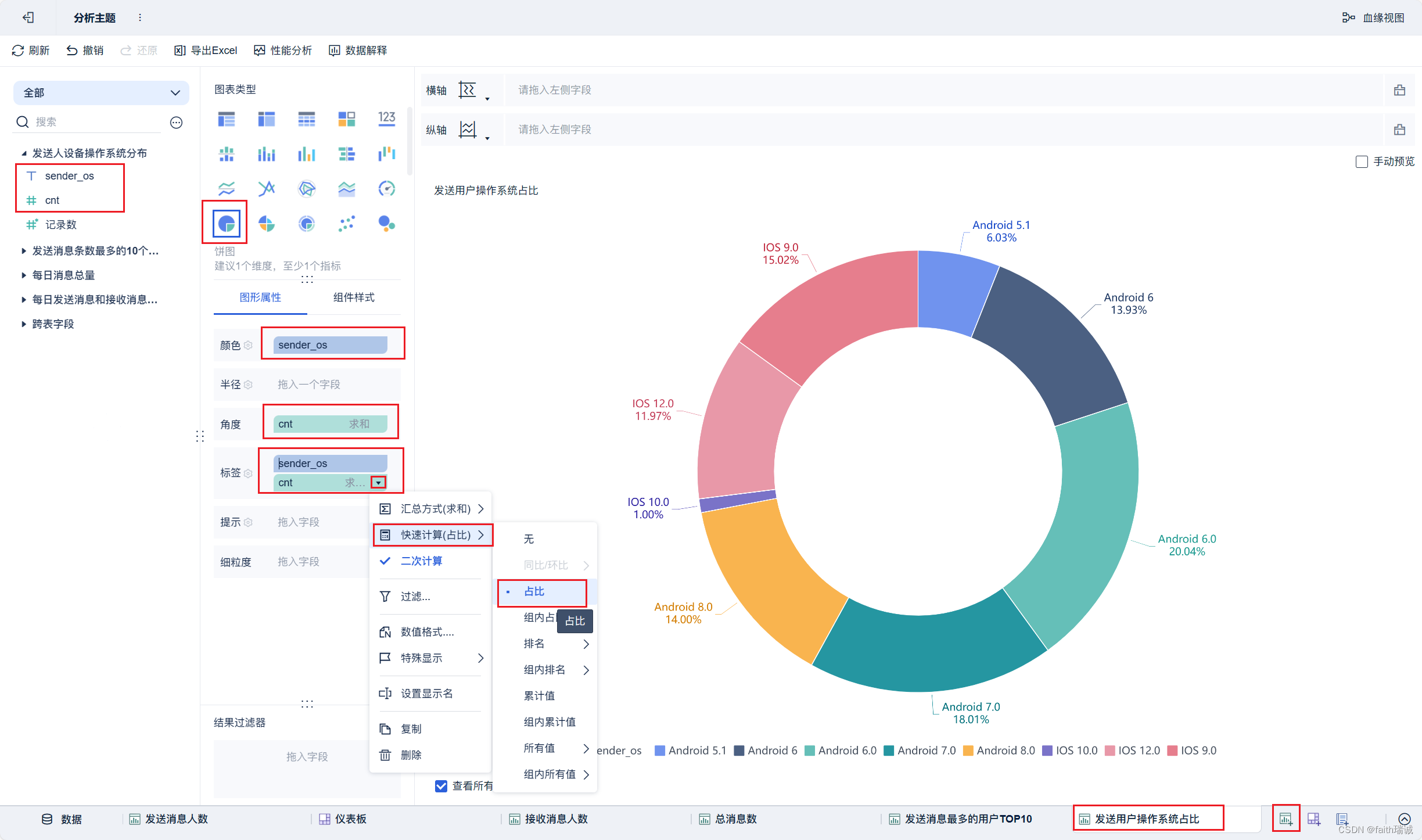Screen dimensions: 1422x840
Task: Open cnt label field dropdown arrow
Action: [378, 483]
